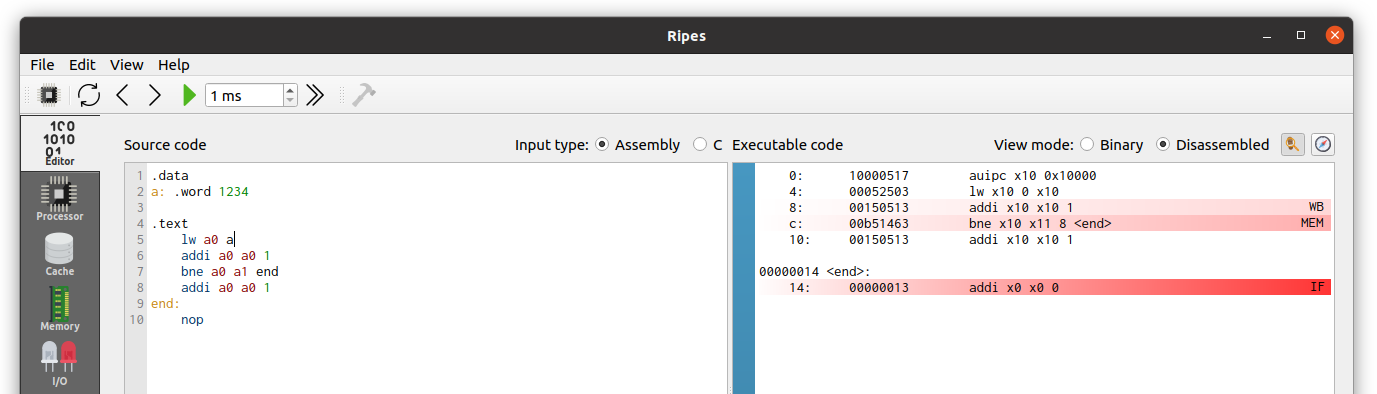This screenshot has height=394, width=1377.
Task: Click the IF stage marker
Action: pyautogui.click(x=1317, y=287)
